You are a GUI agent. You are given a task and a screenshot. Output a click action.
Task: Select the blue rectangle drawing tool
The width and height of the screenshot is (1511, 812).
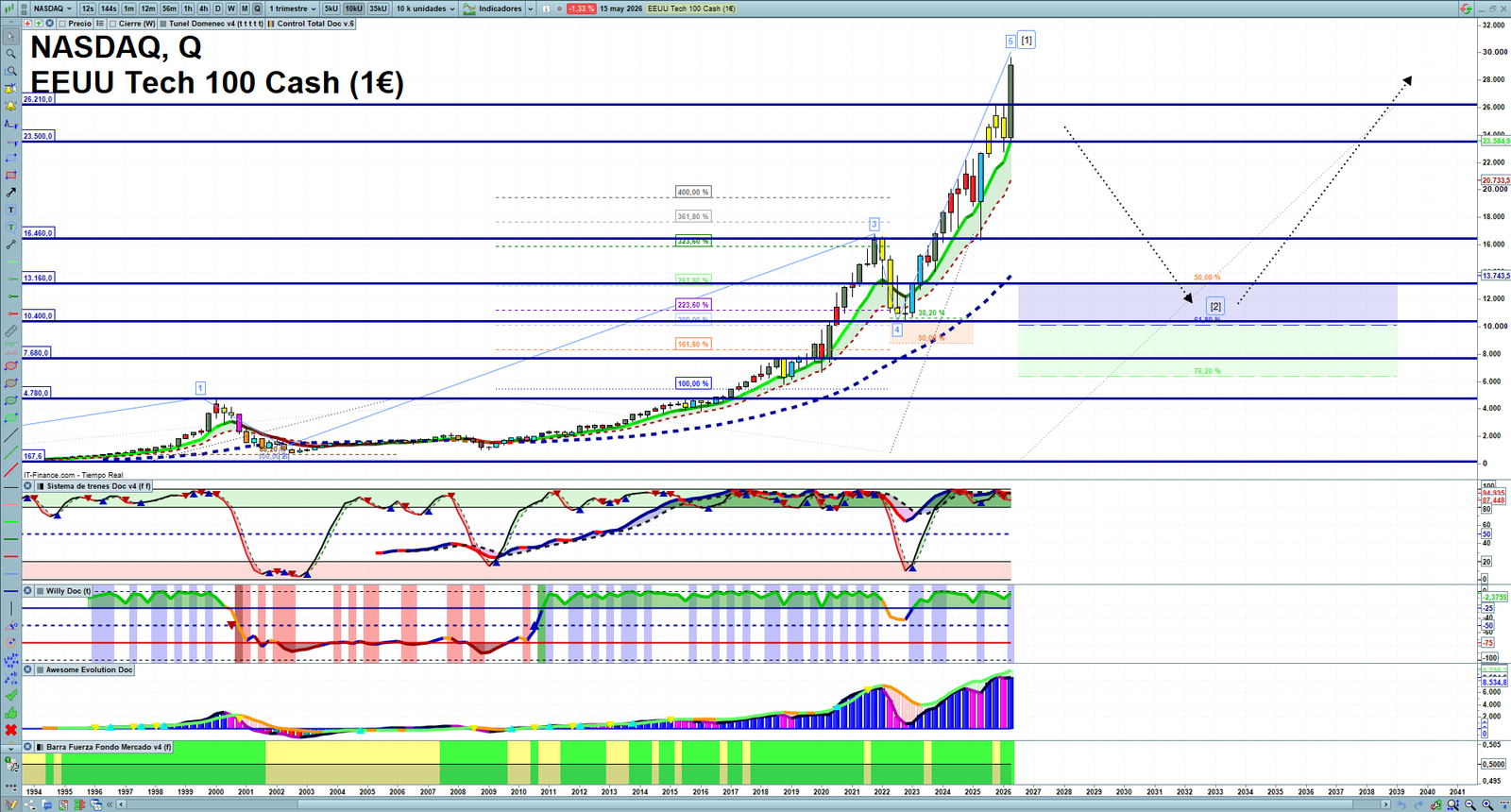10,158
